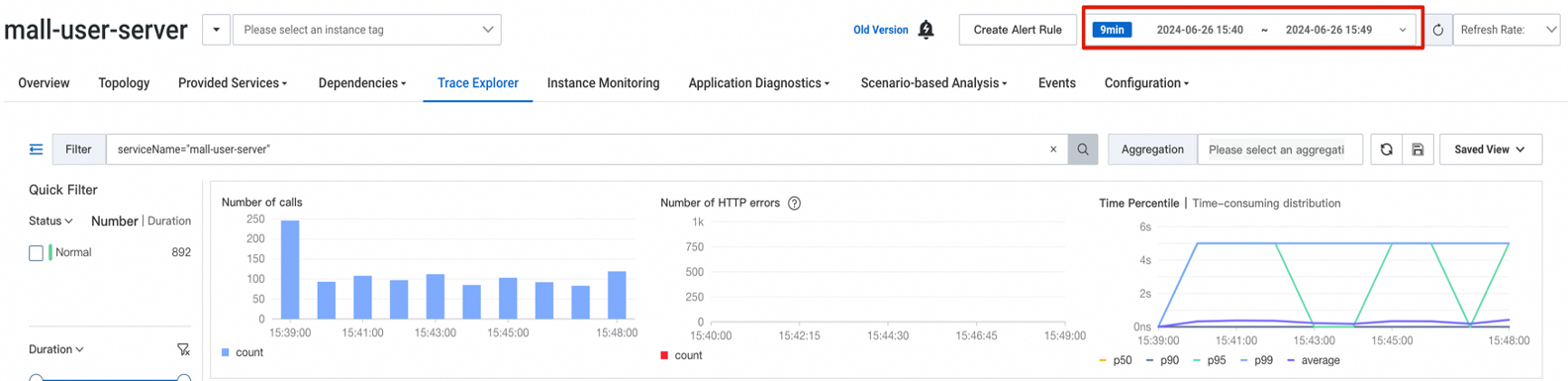Expand the Status quick filter section
This screenshot has height=381, width=1568.
(x=50, y=221)
